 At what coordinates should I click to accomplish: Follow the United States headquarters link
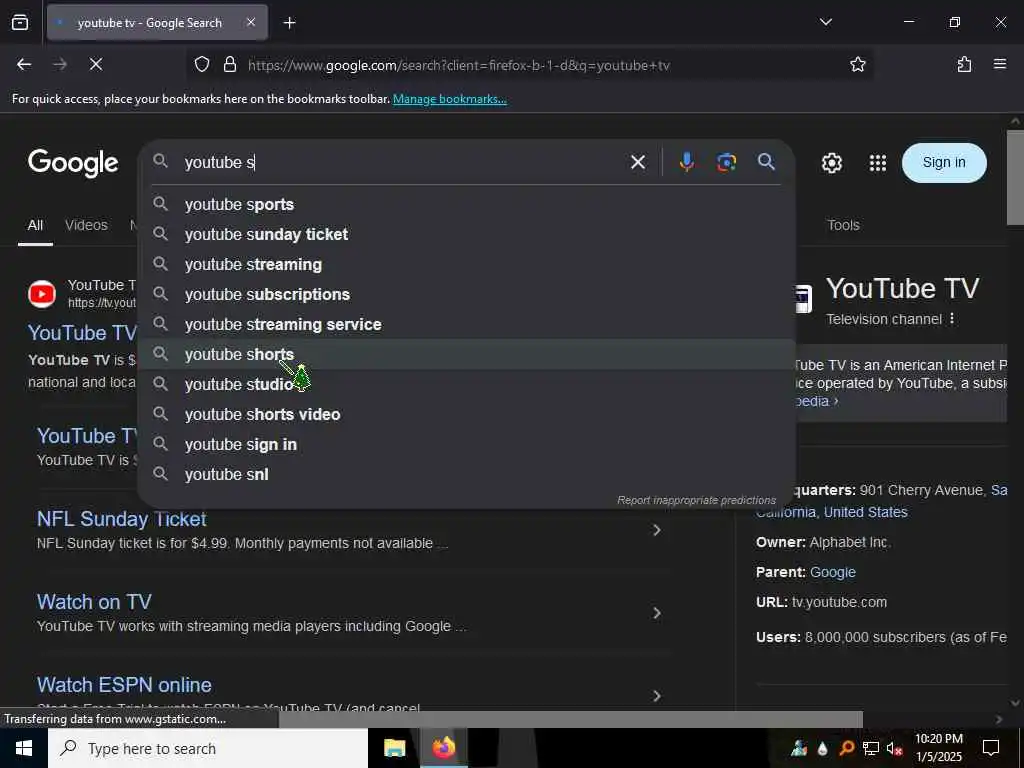pos(865,513)
